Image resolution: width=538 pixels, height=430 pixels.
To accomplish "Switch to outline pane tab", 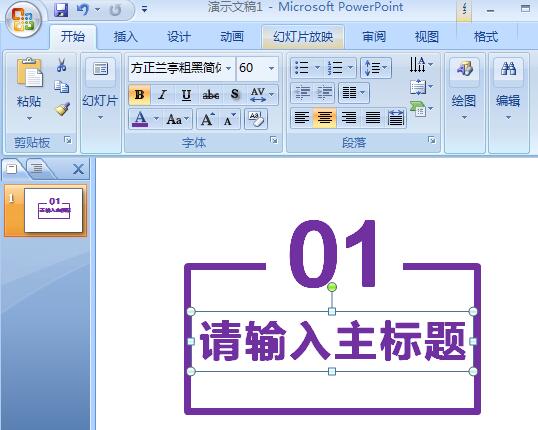I will point(37,168).
